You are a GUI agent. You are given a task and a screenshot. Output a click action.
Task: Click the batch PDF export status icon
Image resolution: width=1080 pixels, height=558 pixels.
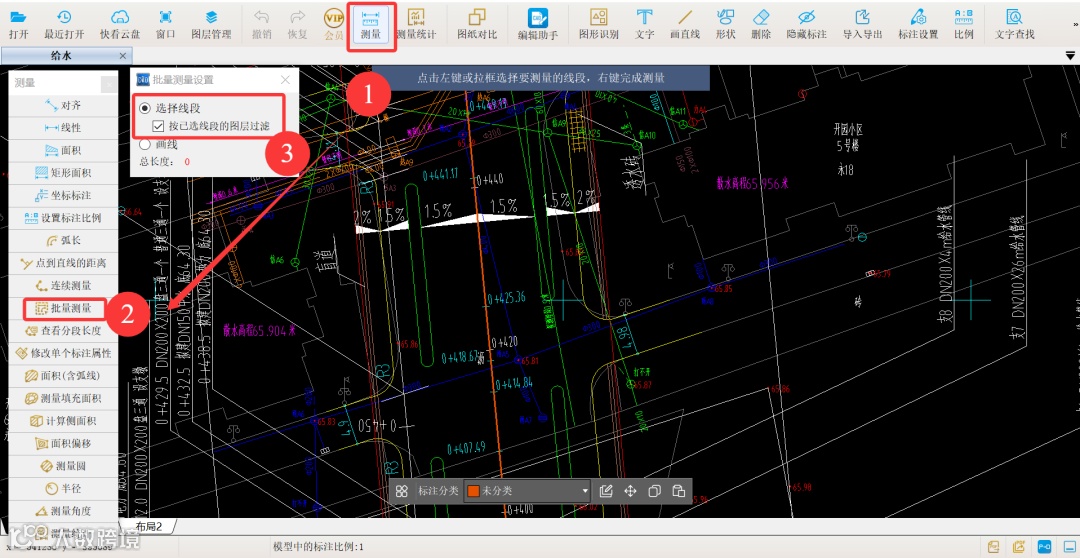coord(1019,546)
